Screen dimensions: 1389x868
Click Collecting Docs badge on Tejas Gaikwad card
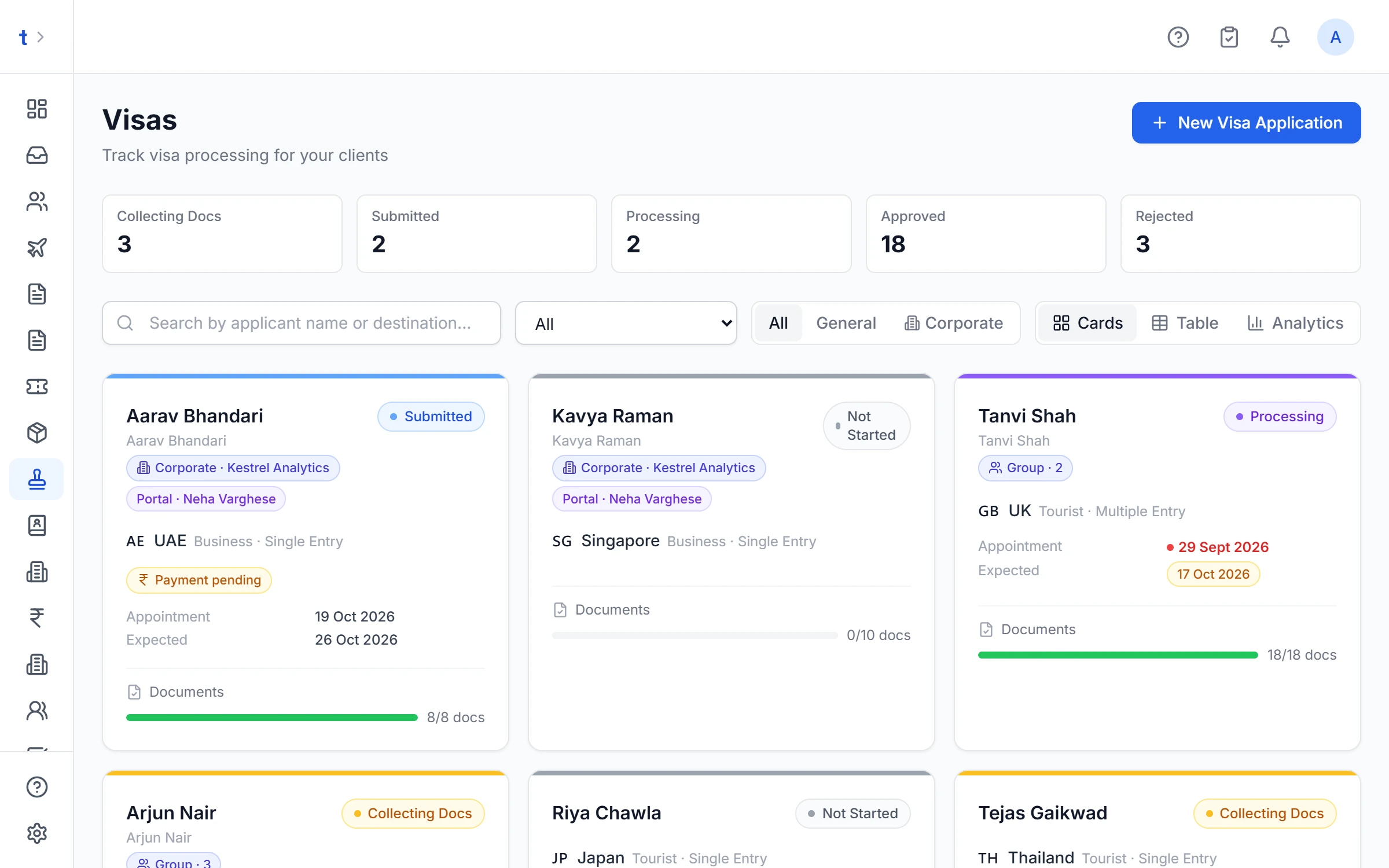[1265, 814]
